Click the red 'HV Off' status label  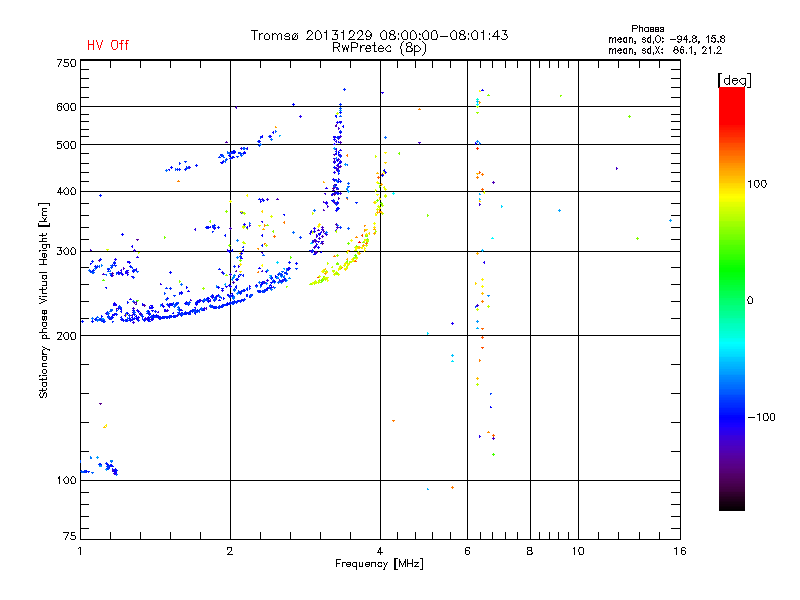pyautogui.click(x=108, y=45)
